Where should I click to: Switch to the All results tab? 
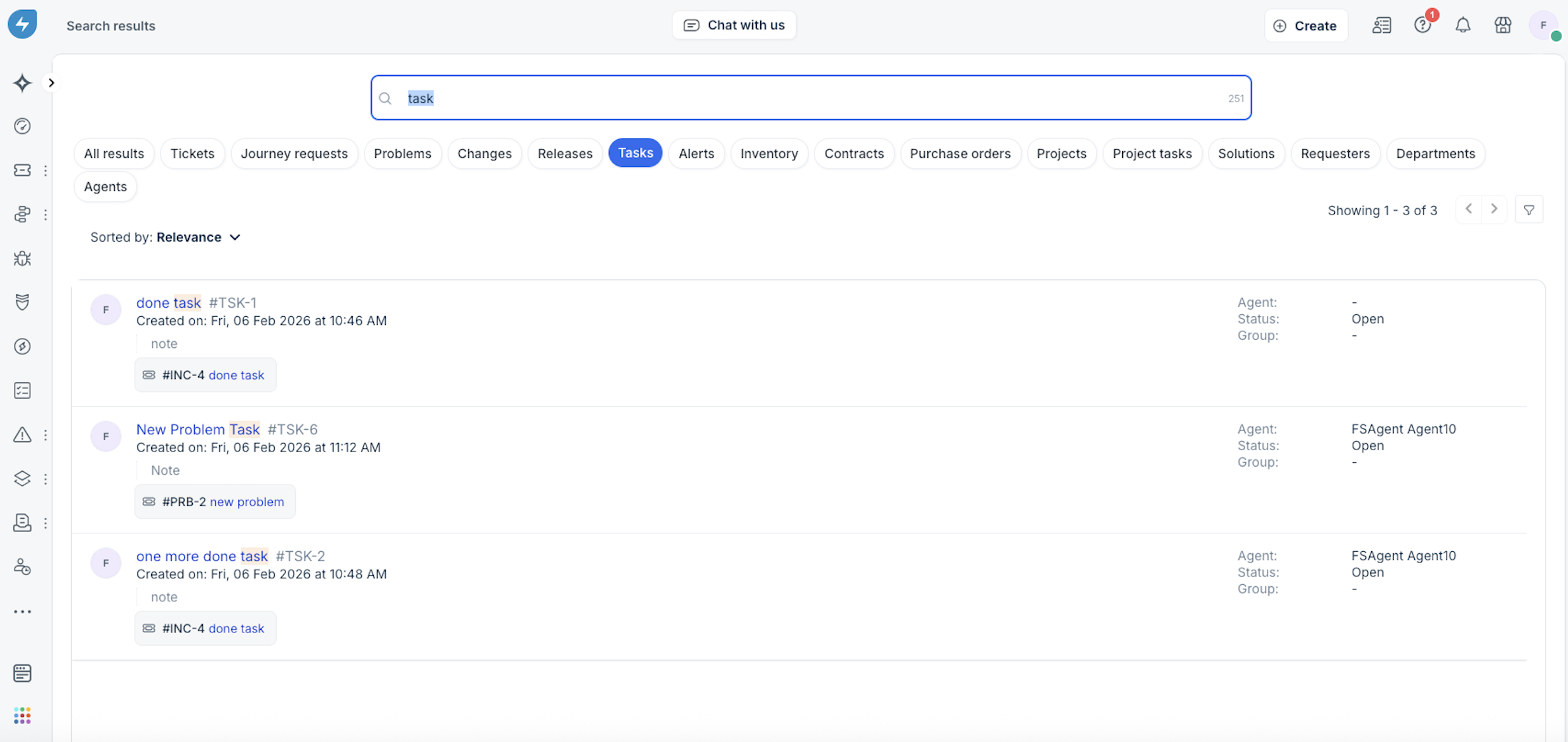pyautogui.click(x=114, y=153)
